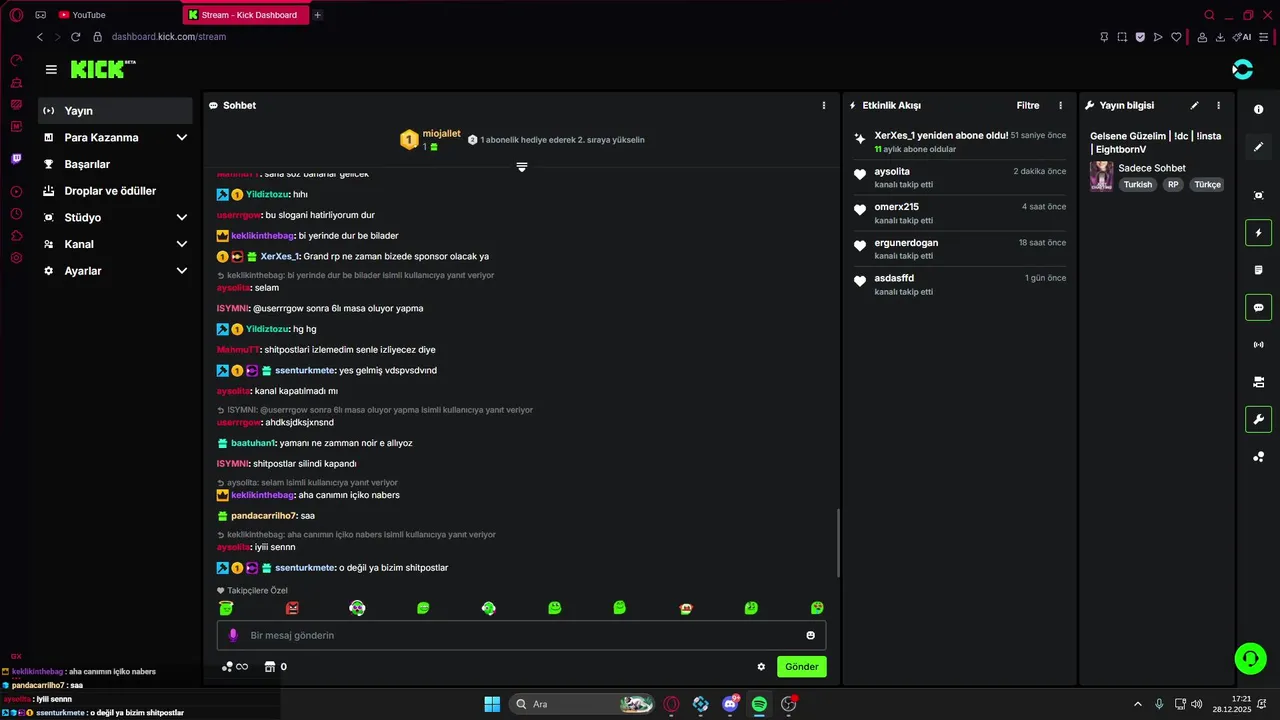
Task: Open the Yayın bilgisi options menu
Action: 1218,105
